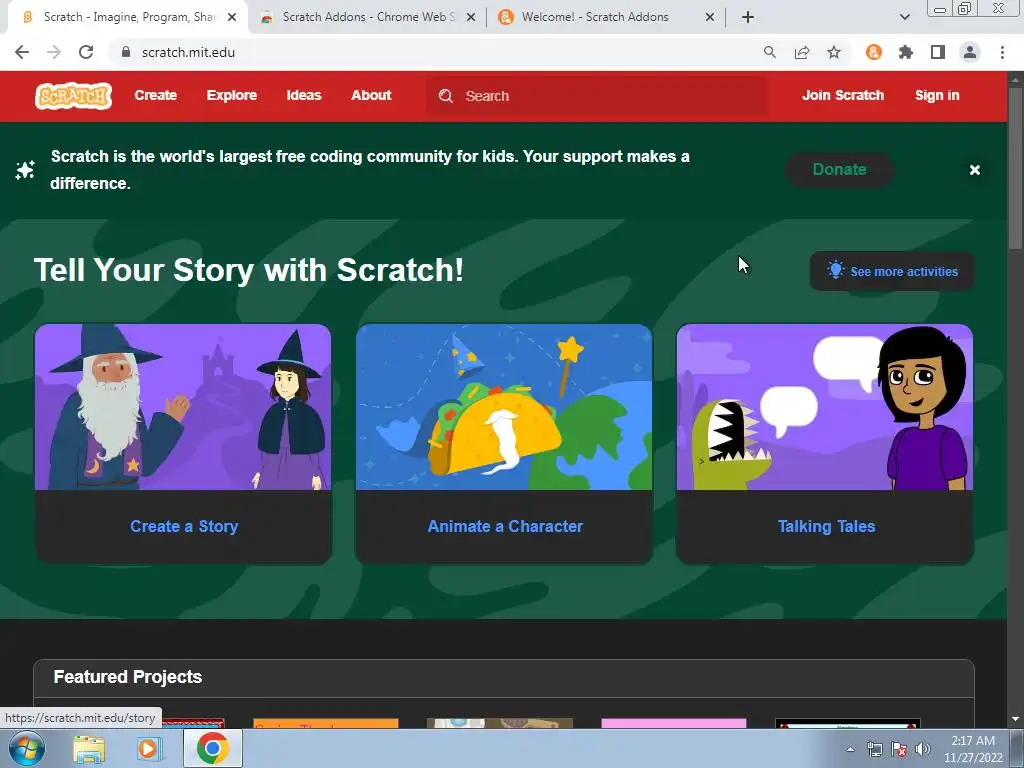Close the Welcome Scratch Addons tab

[710, 18]
